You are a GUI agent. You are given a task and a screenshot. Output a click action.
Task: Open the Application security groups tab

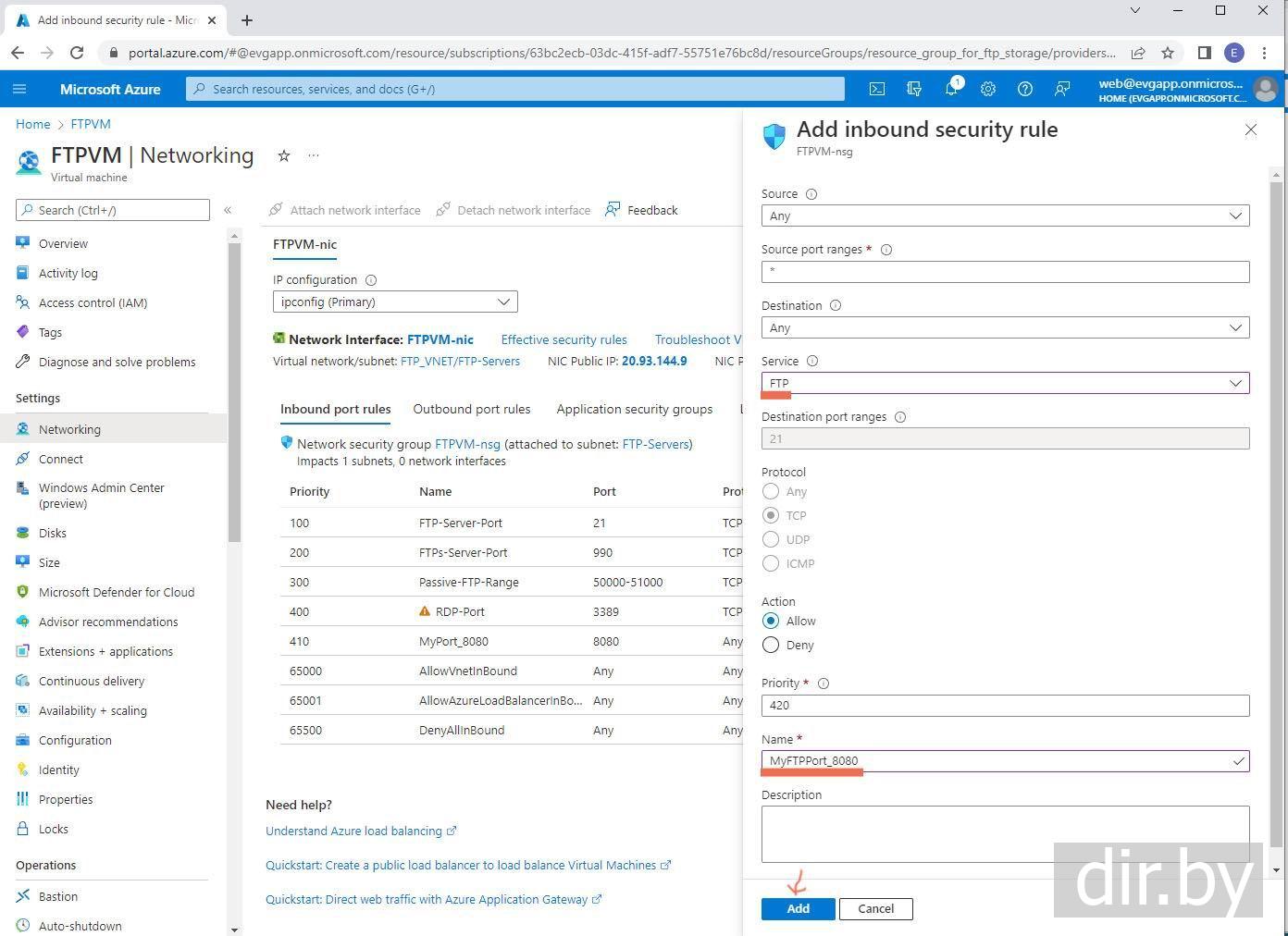tap(634, 409)
